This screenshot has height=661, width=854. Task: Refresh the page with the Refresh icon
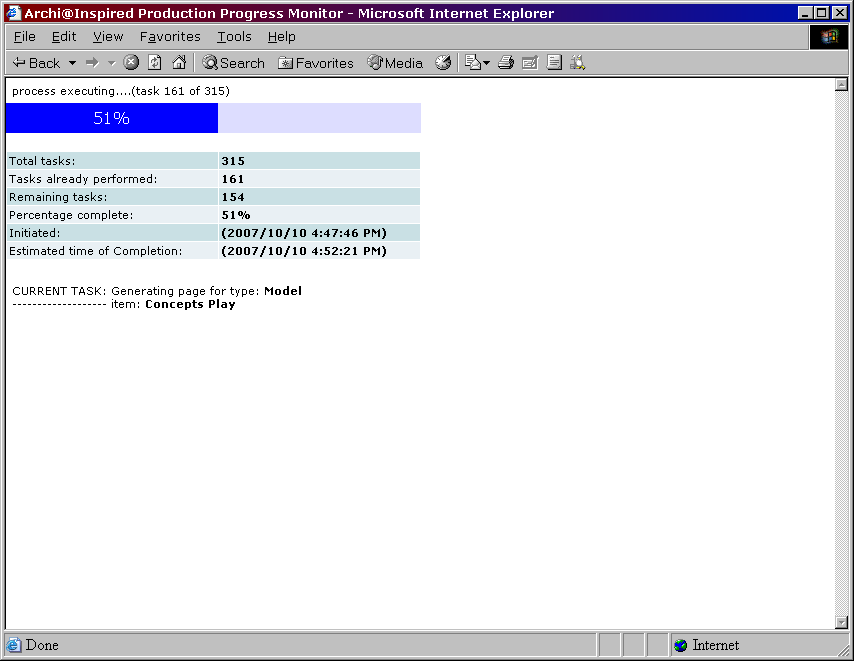click(x=155, y=63)
